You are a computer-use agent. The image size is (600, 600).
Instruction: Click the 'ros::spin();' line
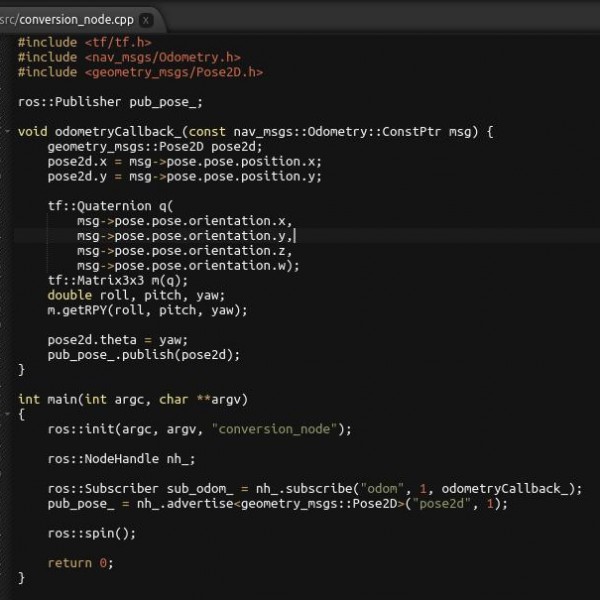click(x=92, y=533)
